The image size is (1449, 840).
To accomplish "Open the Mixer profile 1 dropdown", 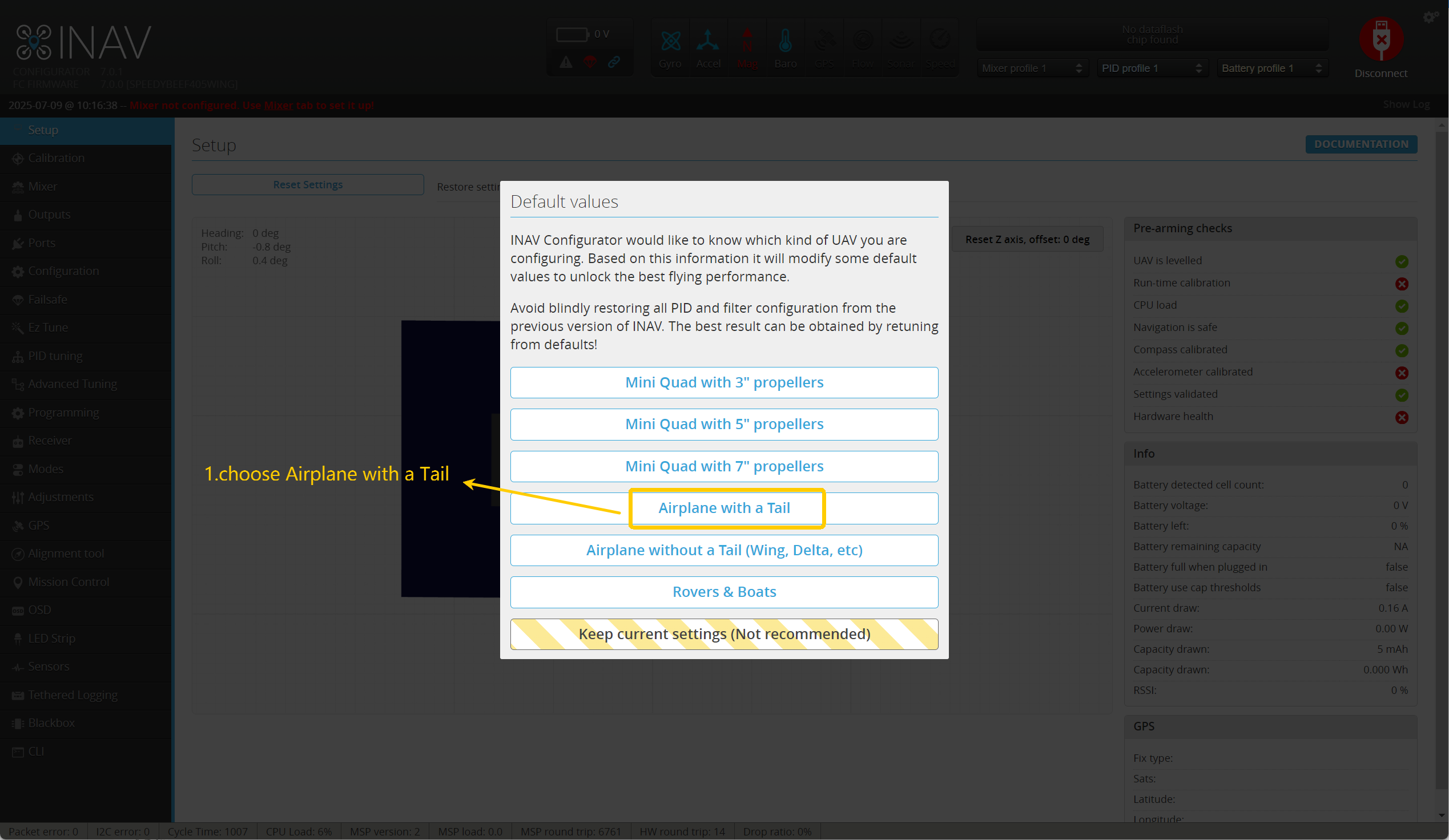I will click(1032, 68).
